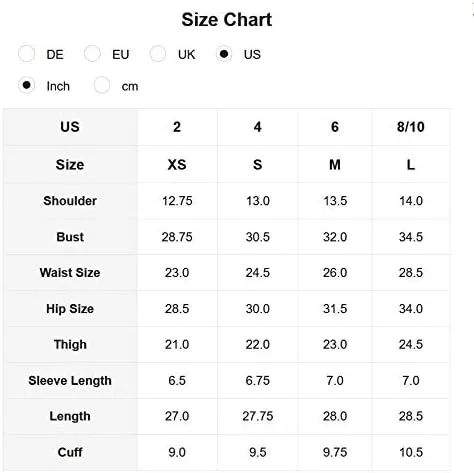Click the 9.75 cuff value for M
Image resolution: width=474 pixels, height=473 pixels.
coord(335,452)
